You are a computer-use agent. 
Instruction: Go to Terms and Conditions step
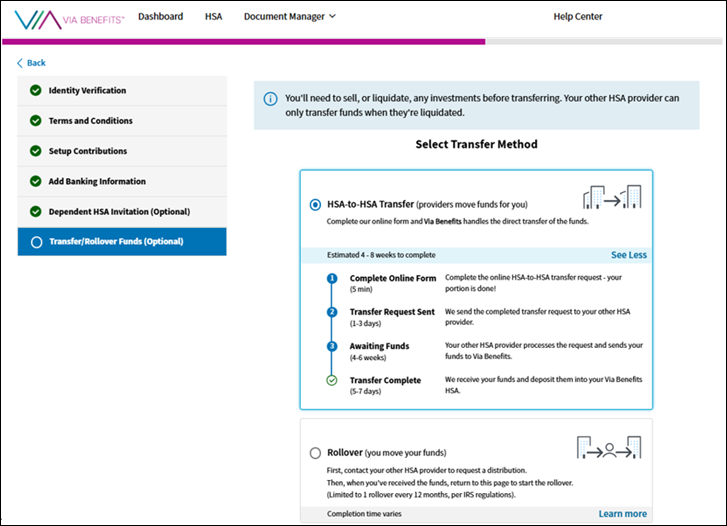click(122, 121)
